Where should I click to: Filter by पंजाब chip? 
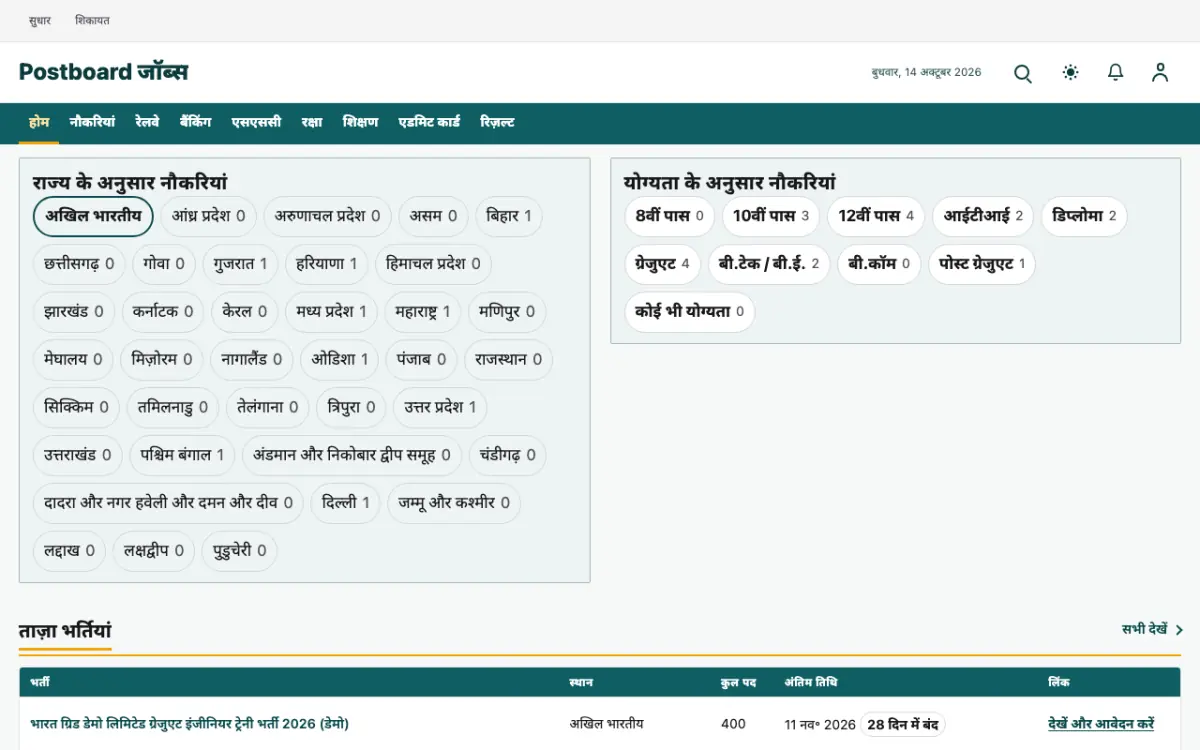point(421,359)
